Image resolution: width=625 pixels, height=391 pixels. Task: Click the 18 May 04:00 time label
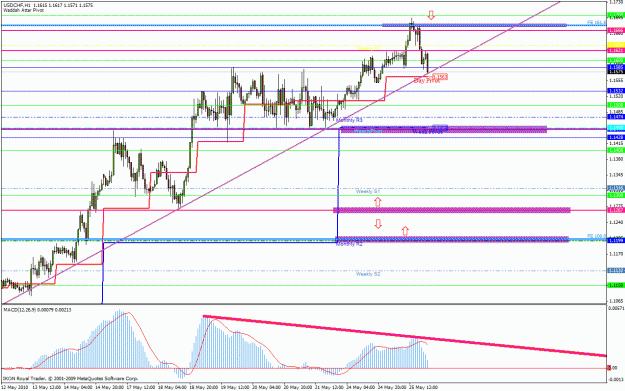coord(173,387)
